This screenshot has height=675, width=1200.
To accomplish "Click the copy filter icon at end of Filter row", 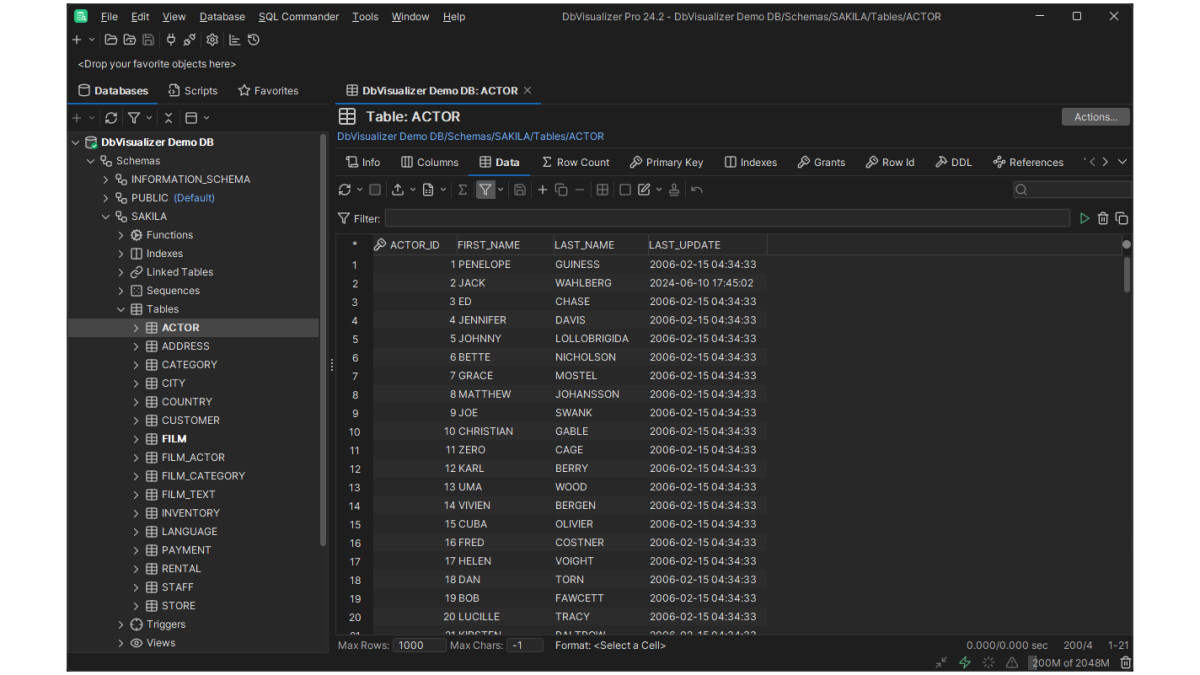I will [x=1122, y=218].
